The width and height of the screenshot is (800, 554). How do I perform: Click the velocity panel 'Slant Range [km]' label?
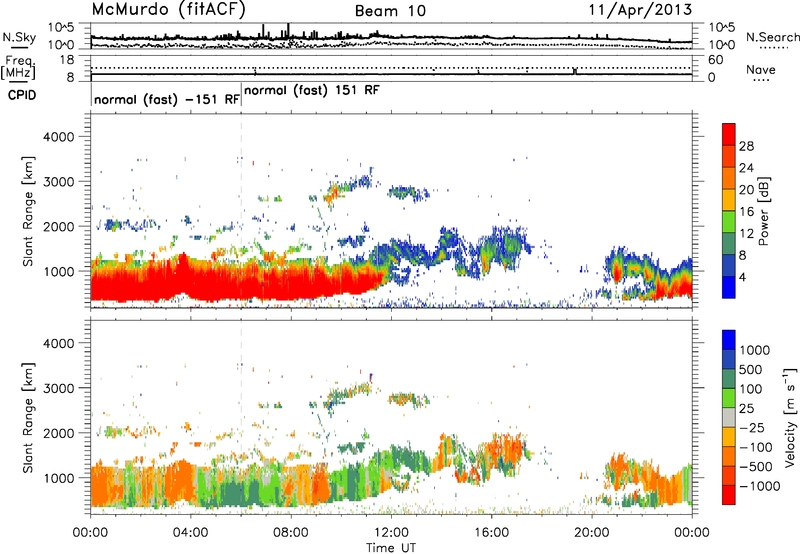[28, 418]
